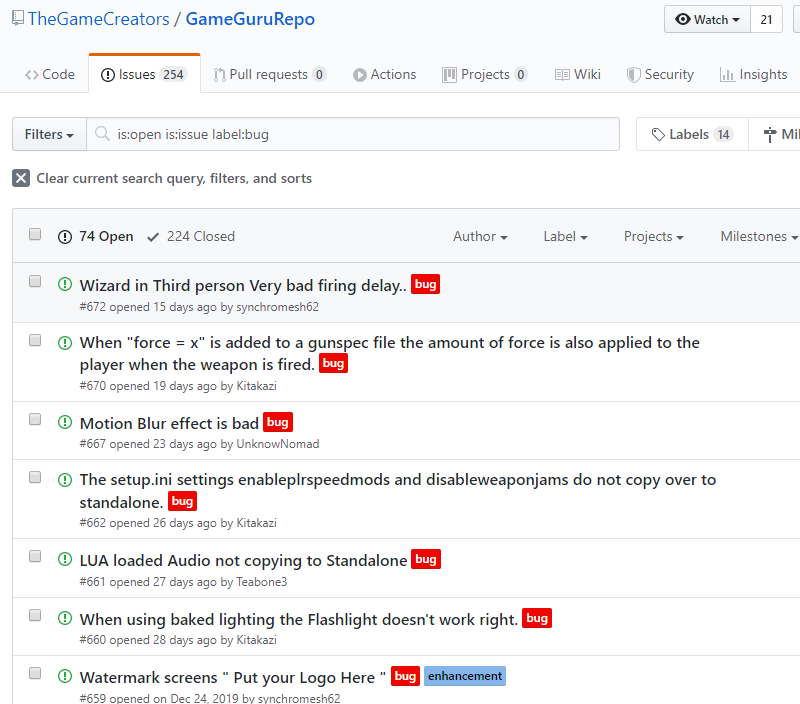The image size is (800, 704).
Task: Click the open-issue icon for issue #672
Action: 65,284
